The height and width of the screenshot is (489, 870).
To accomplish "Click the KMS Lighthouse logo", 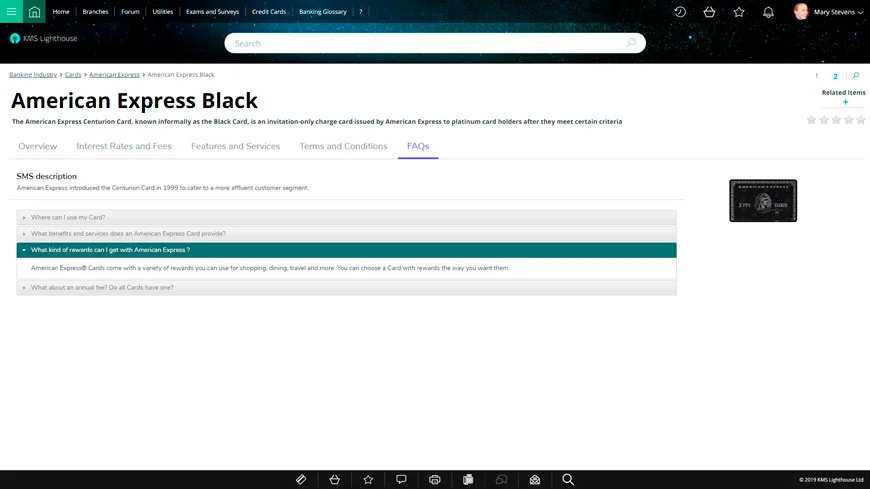I will click(x=43, y=38).
